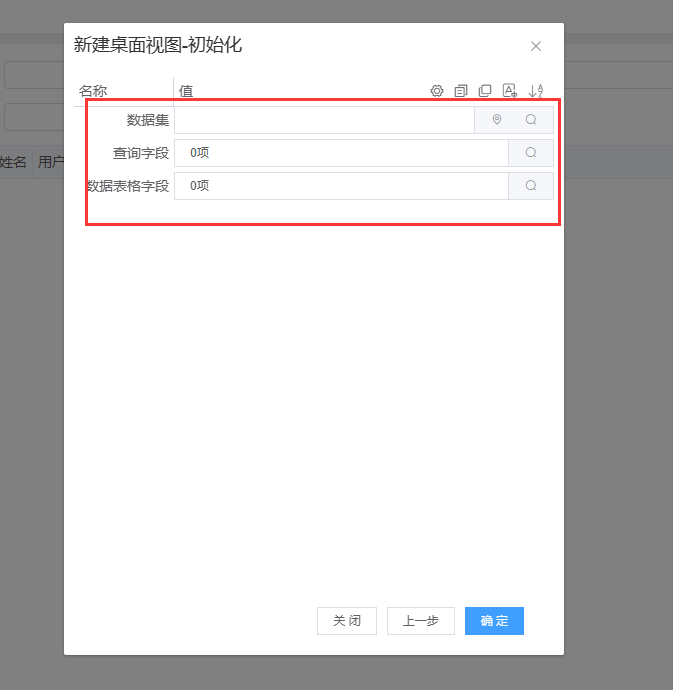Click the 数据集 row label
673x690 pixels.
coord(148,120)
